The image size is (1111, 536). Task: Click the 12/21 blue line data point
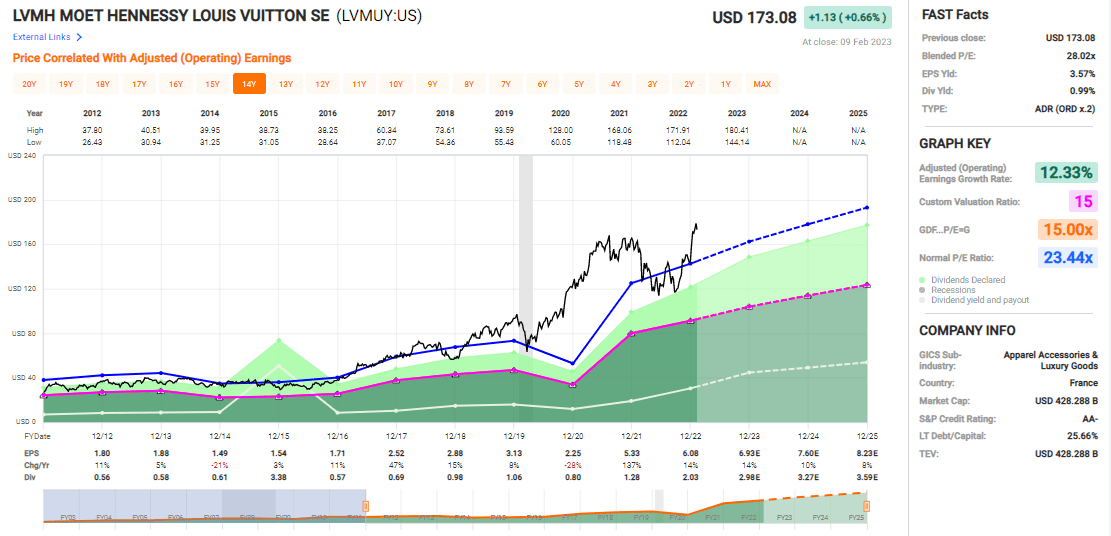[631, 284]
